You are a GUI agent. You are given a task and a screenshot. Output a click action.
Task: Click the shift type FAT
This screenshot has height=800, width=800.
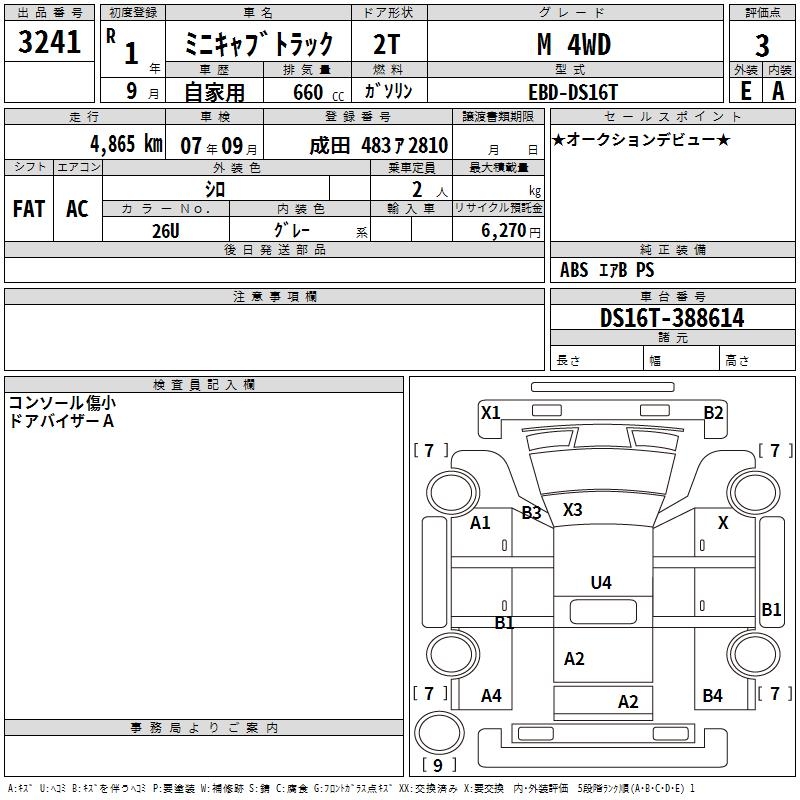click(29, 209)
